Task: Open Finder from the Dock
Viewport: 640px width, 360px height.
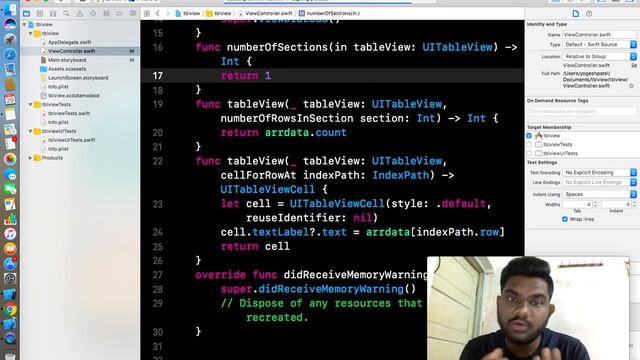Action: point(10,9)
